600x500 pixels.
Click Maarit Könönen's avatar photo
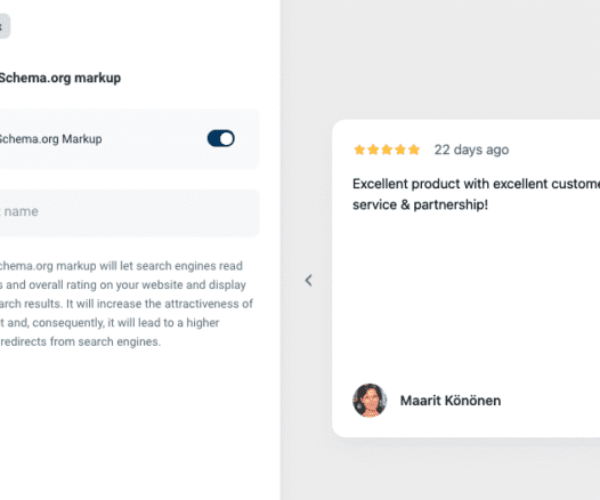pyautogui.click(x=370, y=400)
